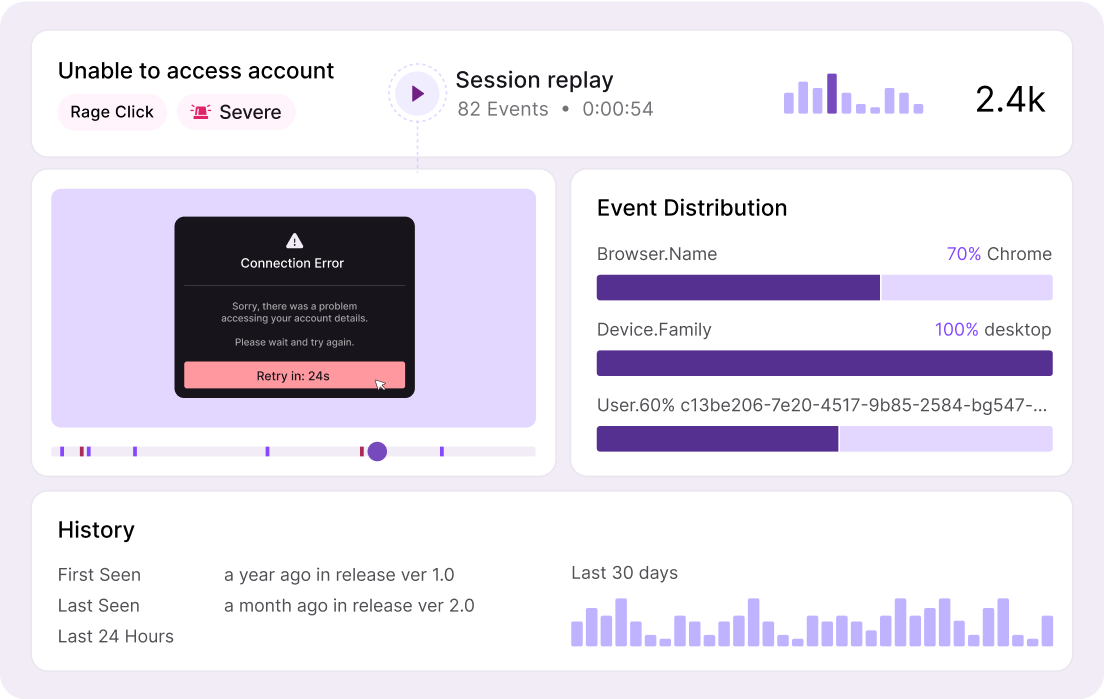Click the Severe severity badge
1104x699 pixels.
(237, 112)
